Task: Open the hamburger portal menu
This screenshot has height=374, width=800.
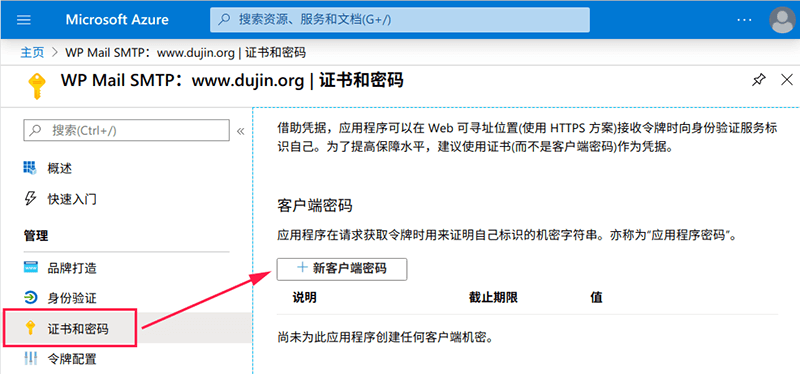Action: pyautogui.click(x=24, y=20)
